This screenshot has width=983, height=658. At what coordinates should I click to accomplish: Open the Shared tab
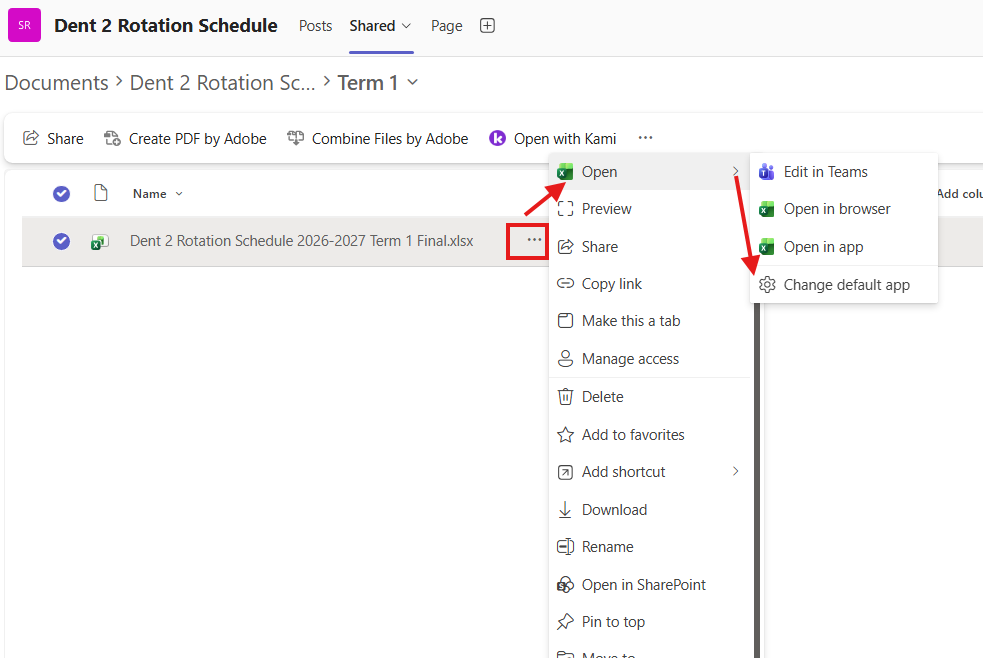[x=372, y=26]
